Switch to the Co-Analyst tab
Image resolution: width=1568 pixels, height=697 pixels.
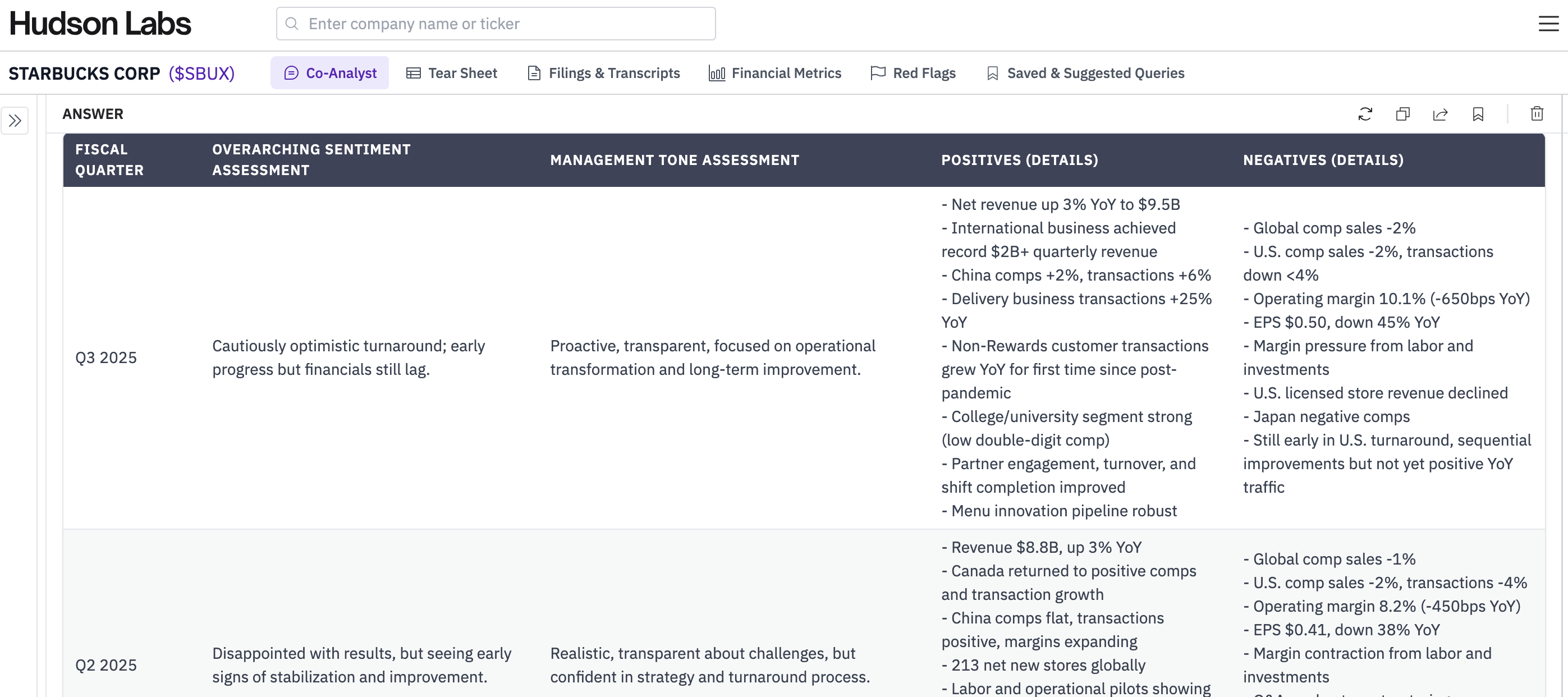[330, 73]
